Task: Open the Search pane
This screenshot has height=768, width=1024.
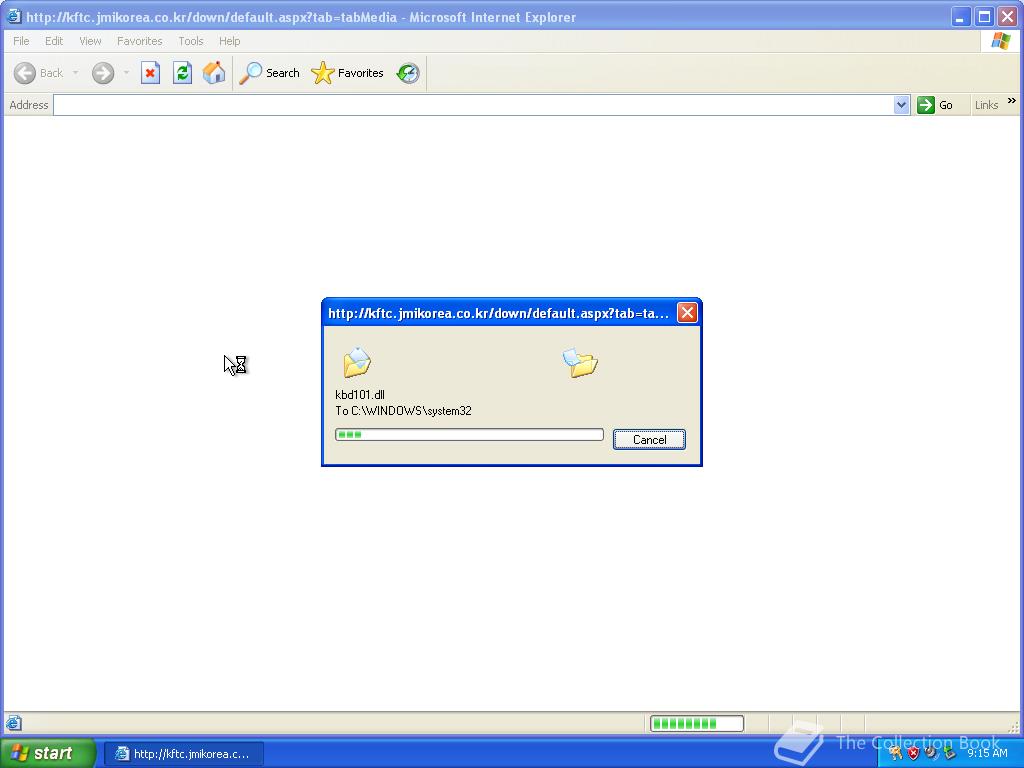Action: click(269, 73)
